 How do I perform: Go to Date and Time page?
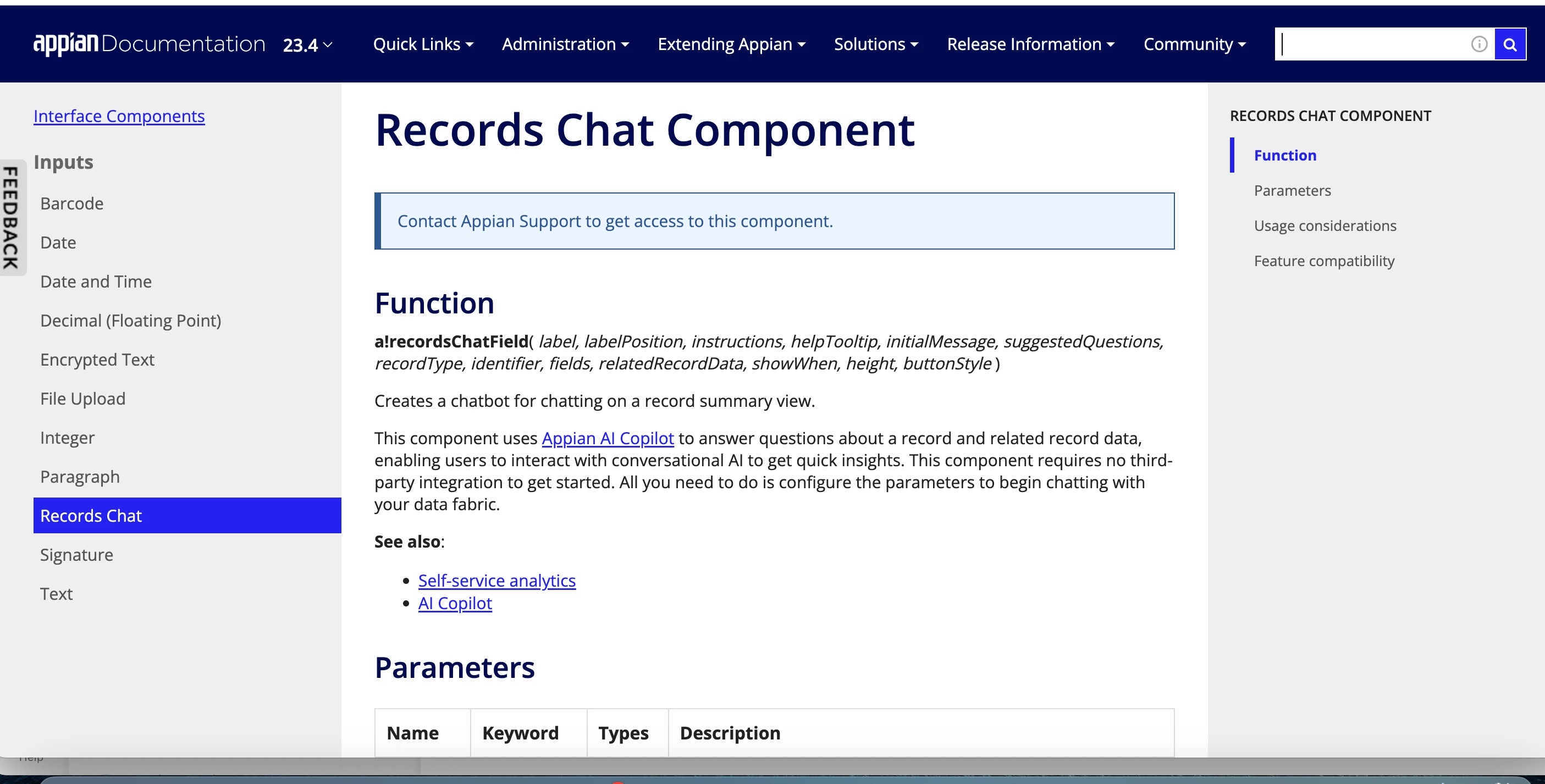[x=96, y=281]
